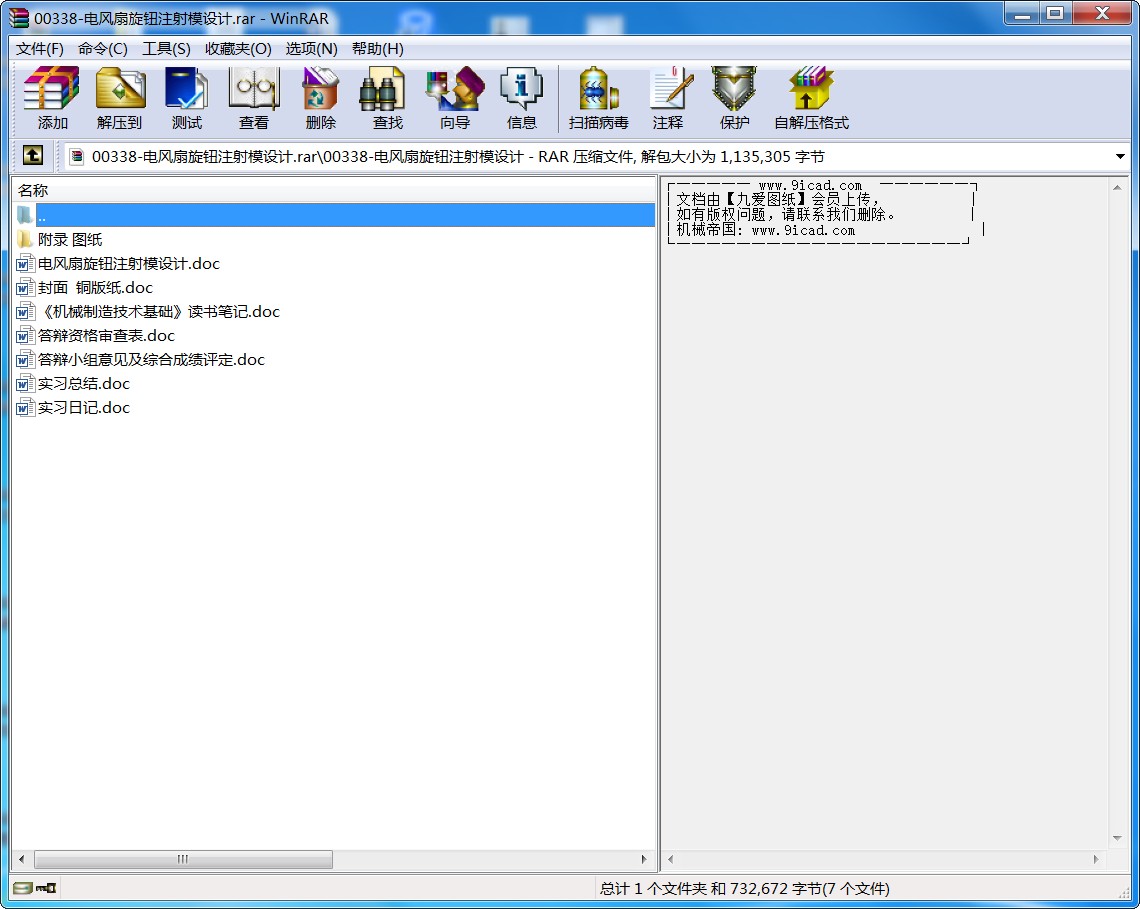Open the 文件(F) menu
Image resolution: width=1140 pixels, height=909 pixels.
40,48
